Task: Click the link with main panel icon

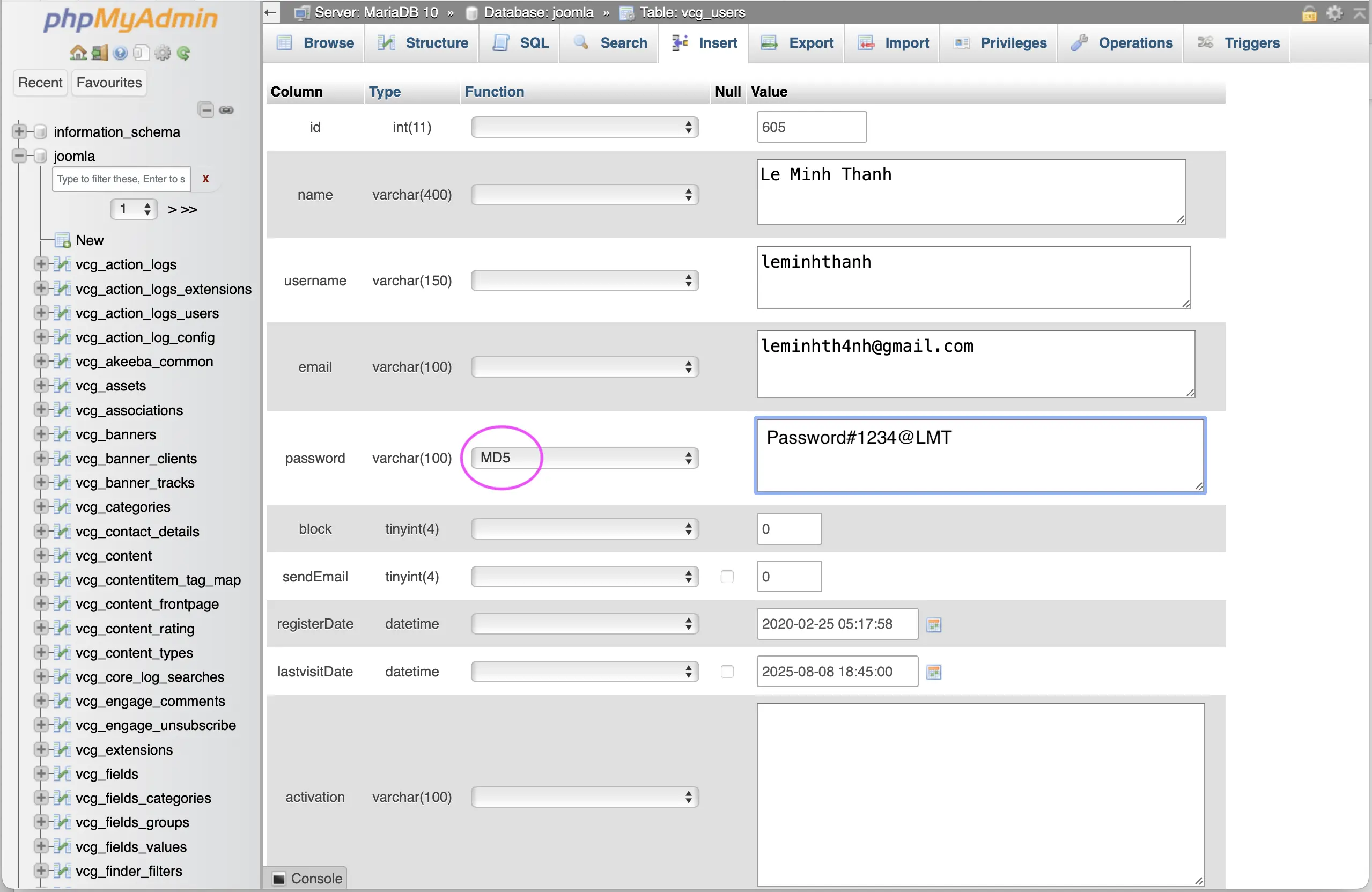Action: 226,109
